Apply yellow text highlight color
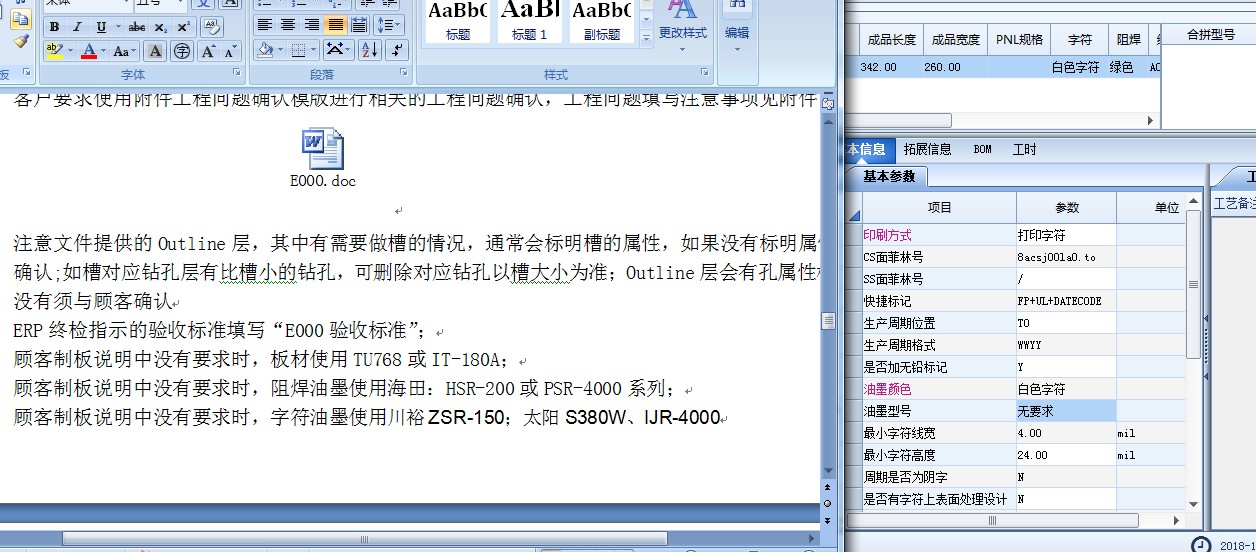 click(x=54, y=50)
